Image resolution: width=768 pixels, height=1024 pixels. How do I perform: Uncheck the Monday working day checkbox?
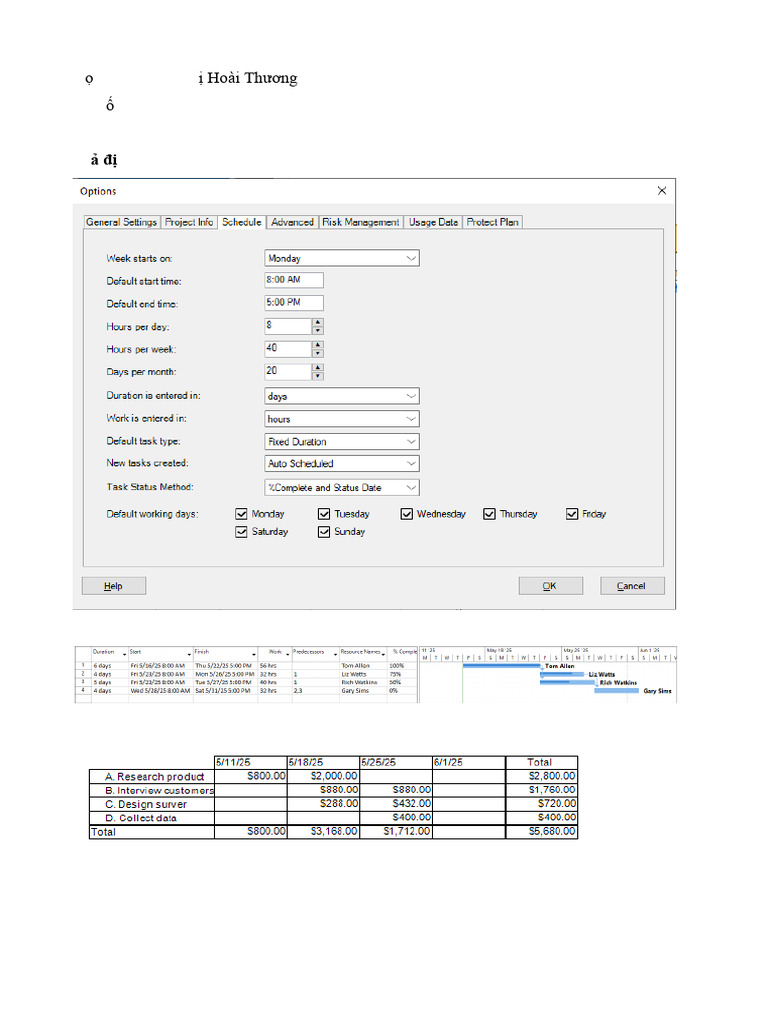[241, 514]
